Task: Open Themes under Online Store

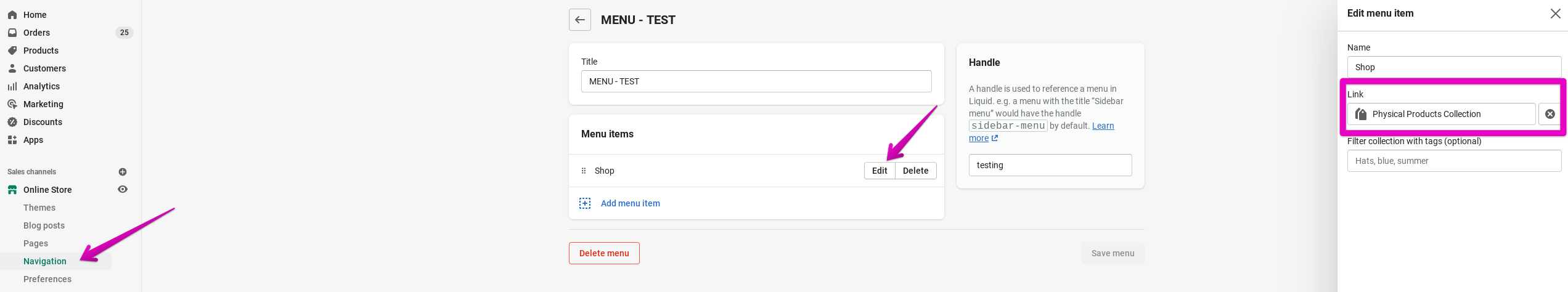Action: (39, 208)
